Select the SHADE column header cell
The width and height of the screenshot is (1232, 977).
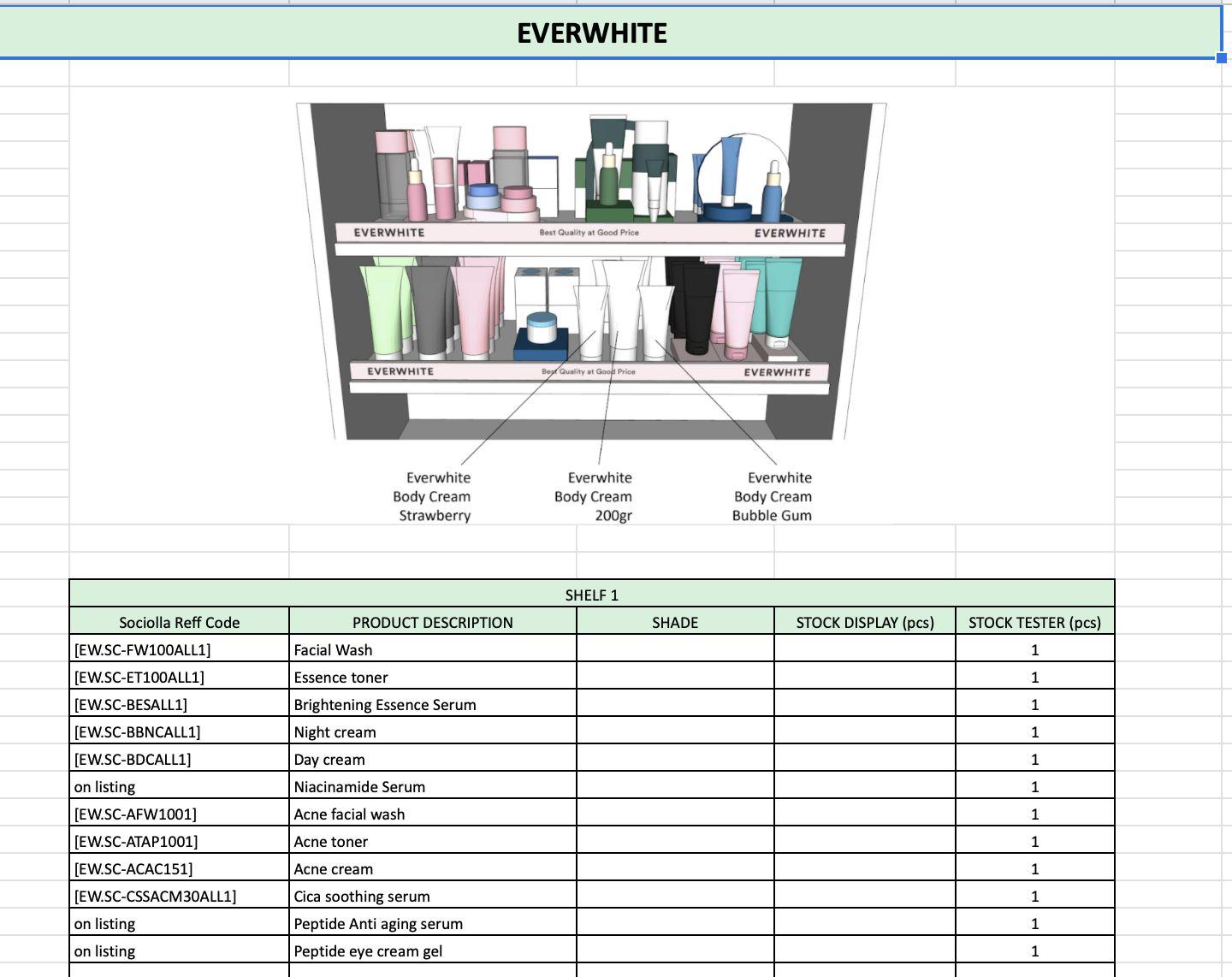point(675,622)
